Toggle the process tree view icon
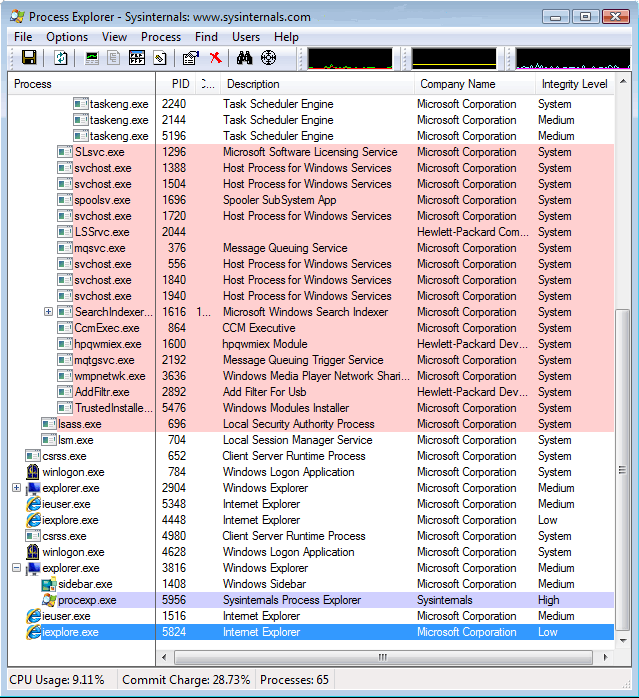Screen dimensions: 639x698 click(114, 58)
